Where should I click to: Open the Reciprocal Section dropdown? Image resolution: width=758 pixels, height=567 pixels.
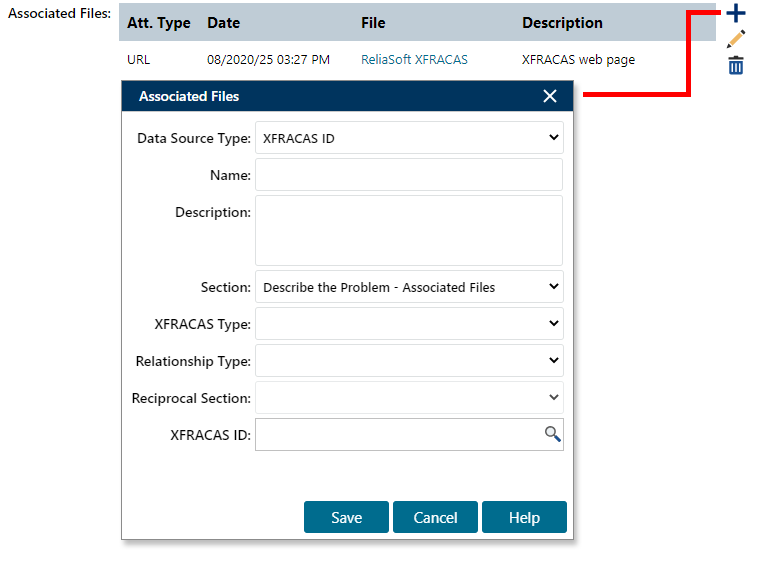(409, 398)
